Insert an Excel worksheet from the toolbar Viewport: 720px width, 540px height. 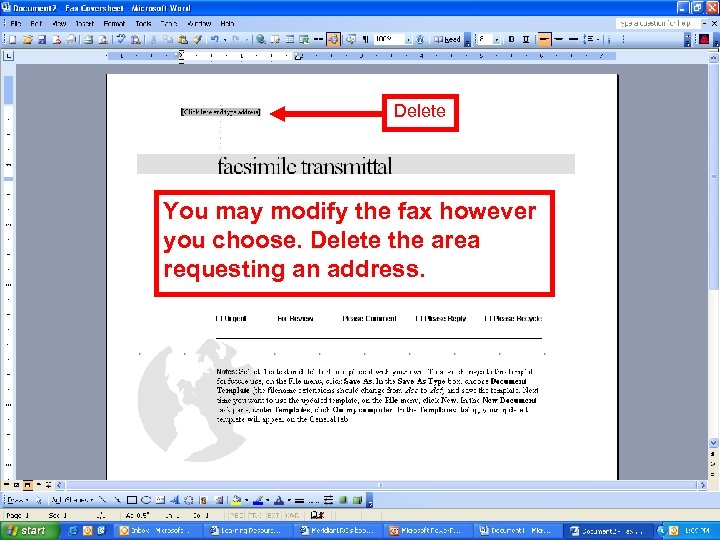[x=304, y=40]
